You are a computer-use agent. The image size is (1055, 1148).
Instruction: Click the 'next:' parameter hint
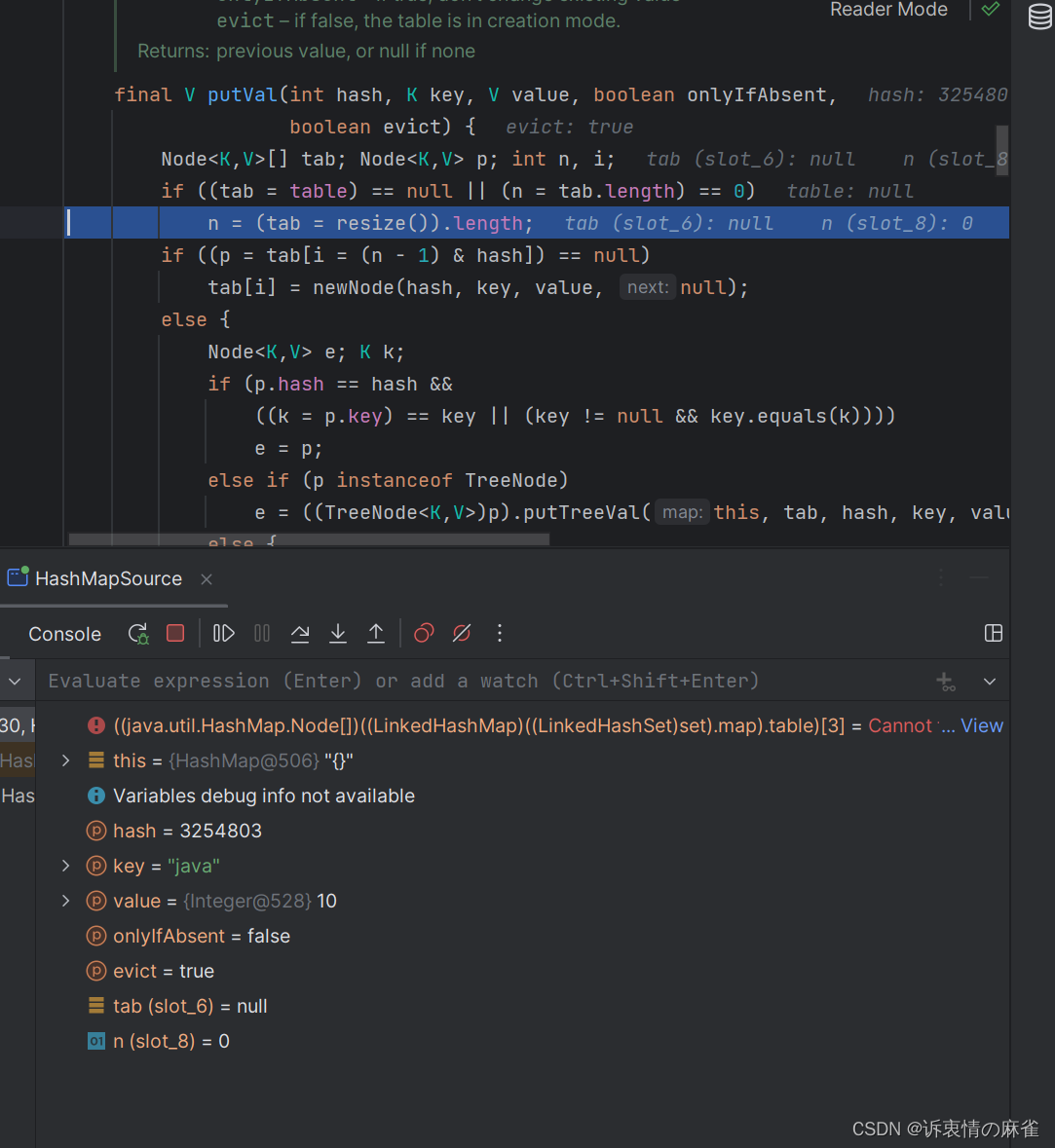pos(648,287)
